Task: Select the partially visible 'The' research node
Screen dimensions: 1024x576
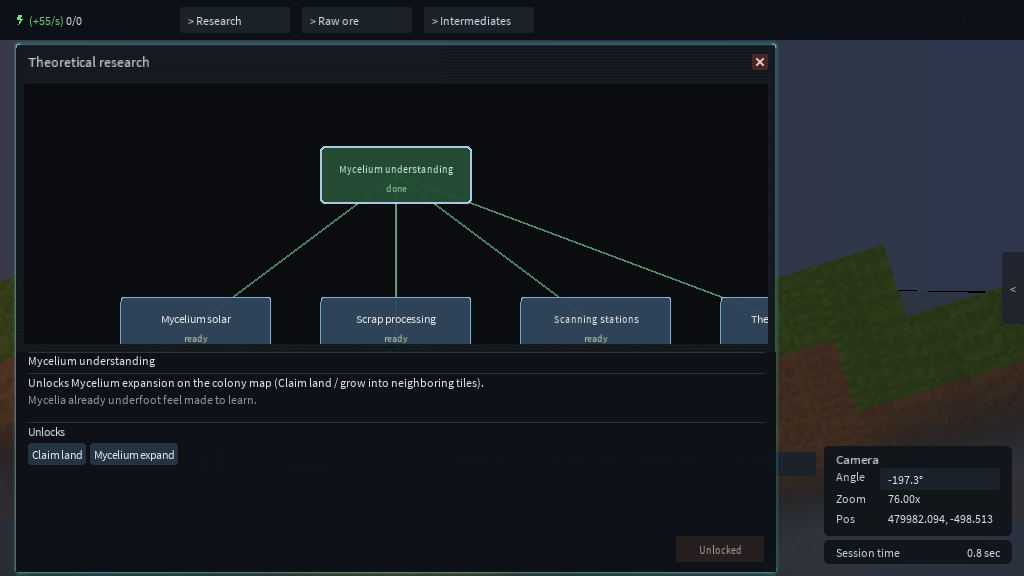Action: [x=744, y=321]
